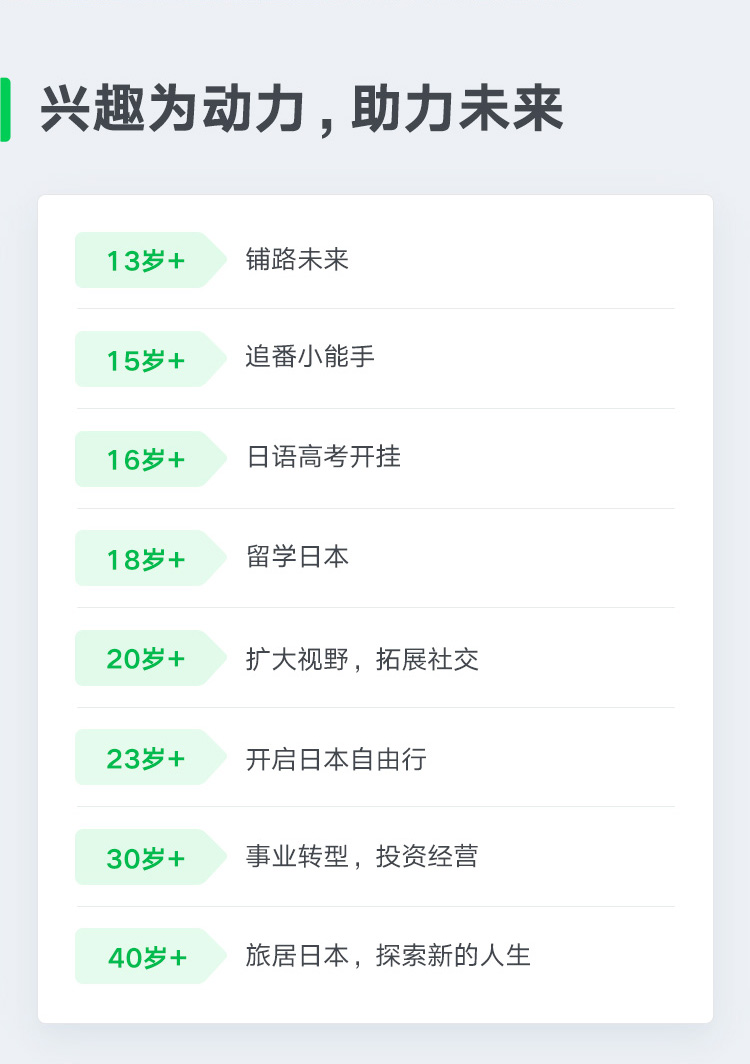Click 开启日本自由行 text
The height and width of the screenshot is (1064, 750).
(x=336, y=759)
